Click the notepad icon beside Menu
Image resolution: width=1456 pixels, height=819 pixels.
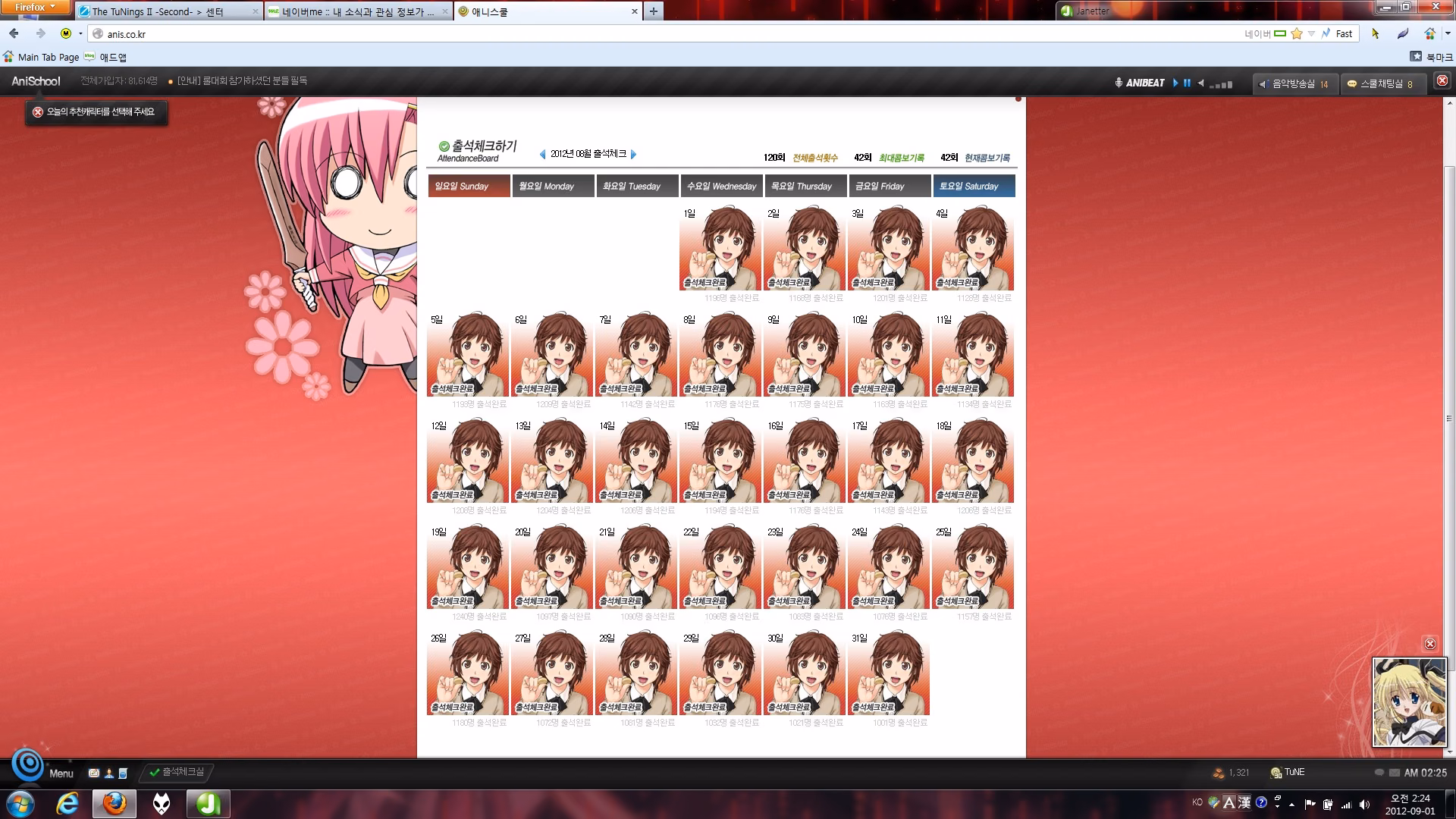[x=93, y=773]
